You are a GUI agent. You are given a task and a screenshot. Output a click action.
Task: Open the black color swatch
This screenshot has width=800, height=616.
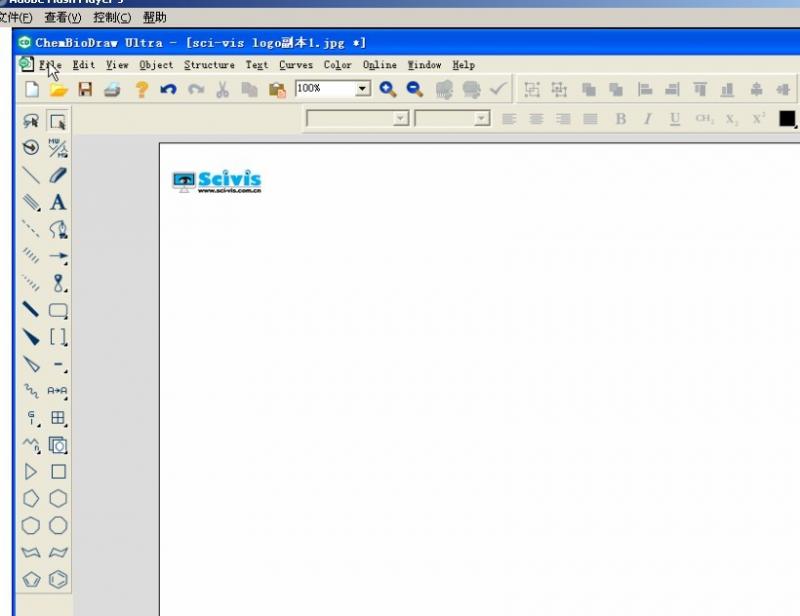[x=786, y=118]
